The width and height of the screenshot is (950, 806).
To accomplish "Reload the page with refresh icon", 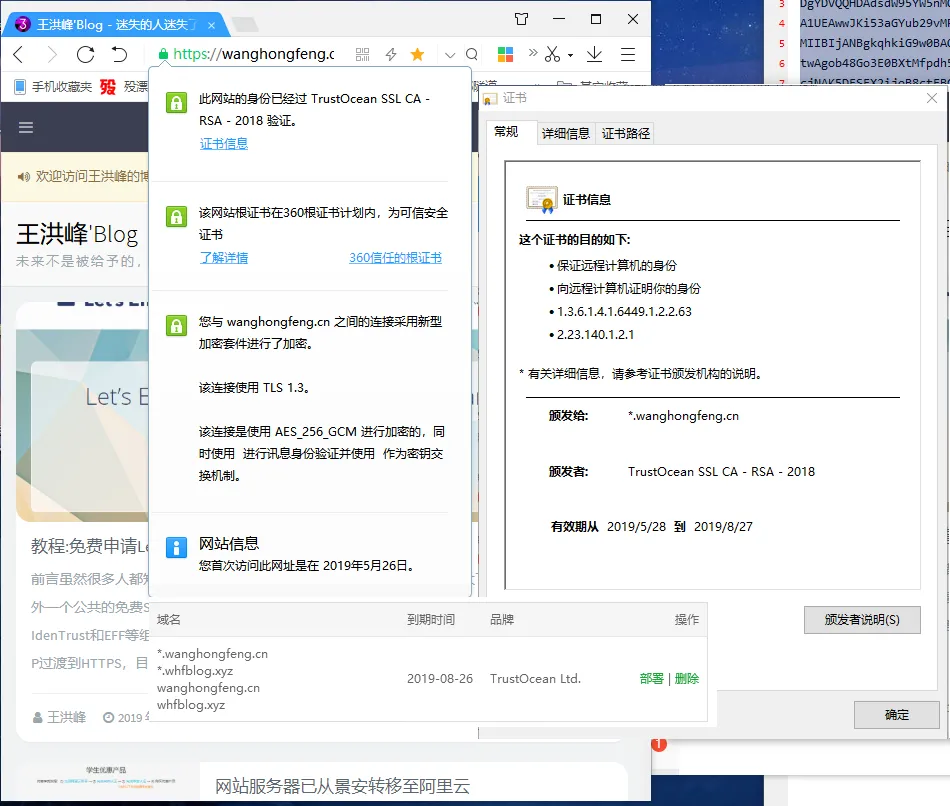I will 85,55.
